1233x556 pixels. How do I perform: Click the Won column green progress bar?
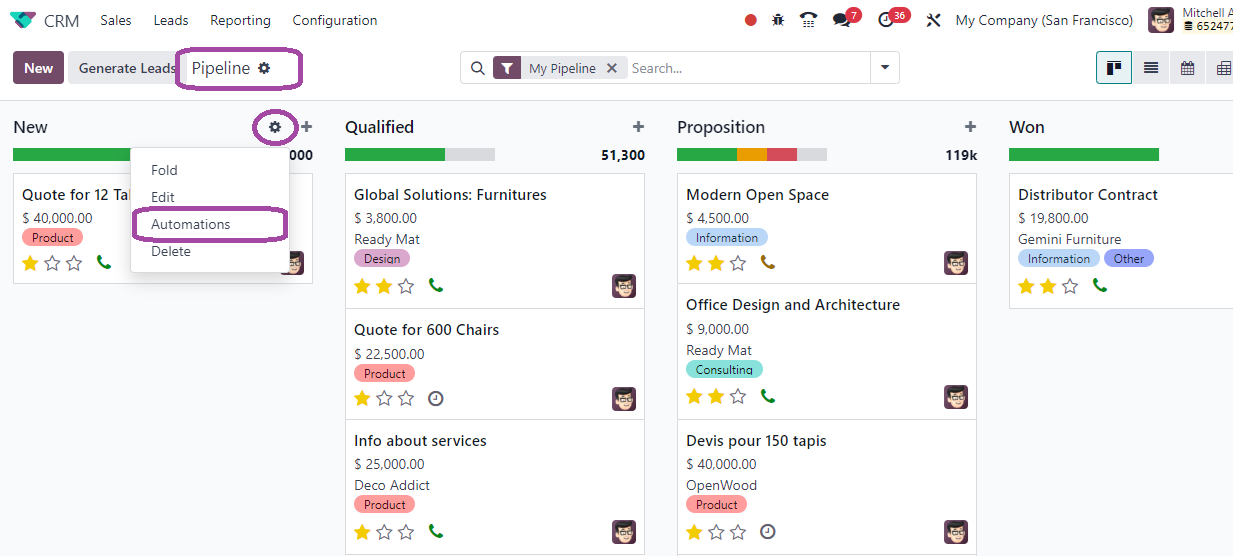tap(1084, 155)
